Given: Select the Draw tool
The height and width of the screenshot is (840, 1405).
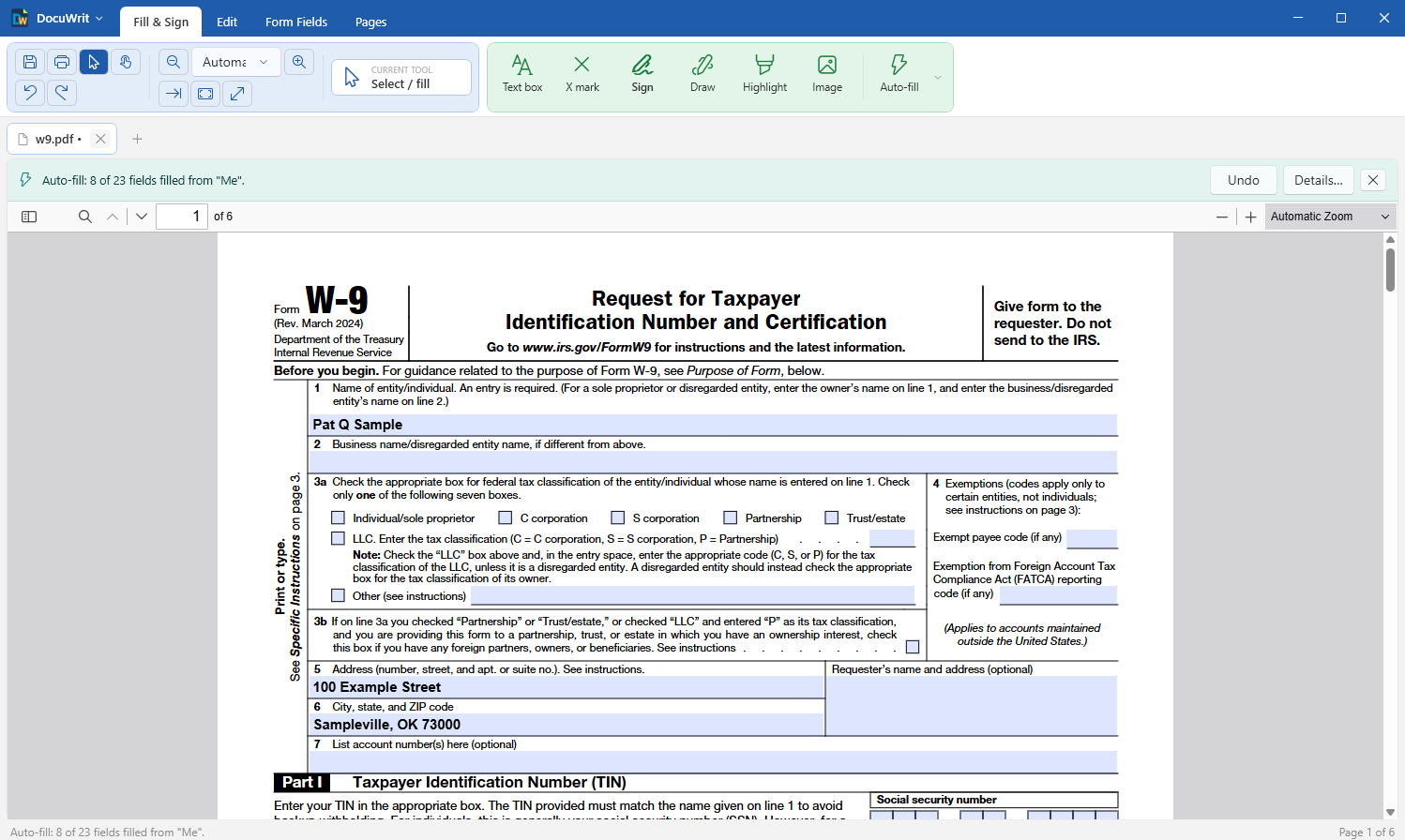Looking at the screenshot, I should click(x=702, y=74).
